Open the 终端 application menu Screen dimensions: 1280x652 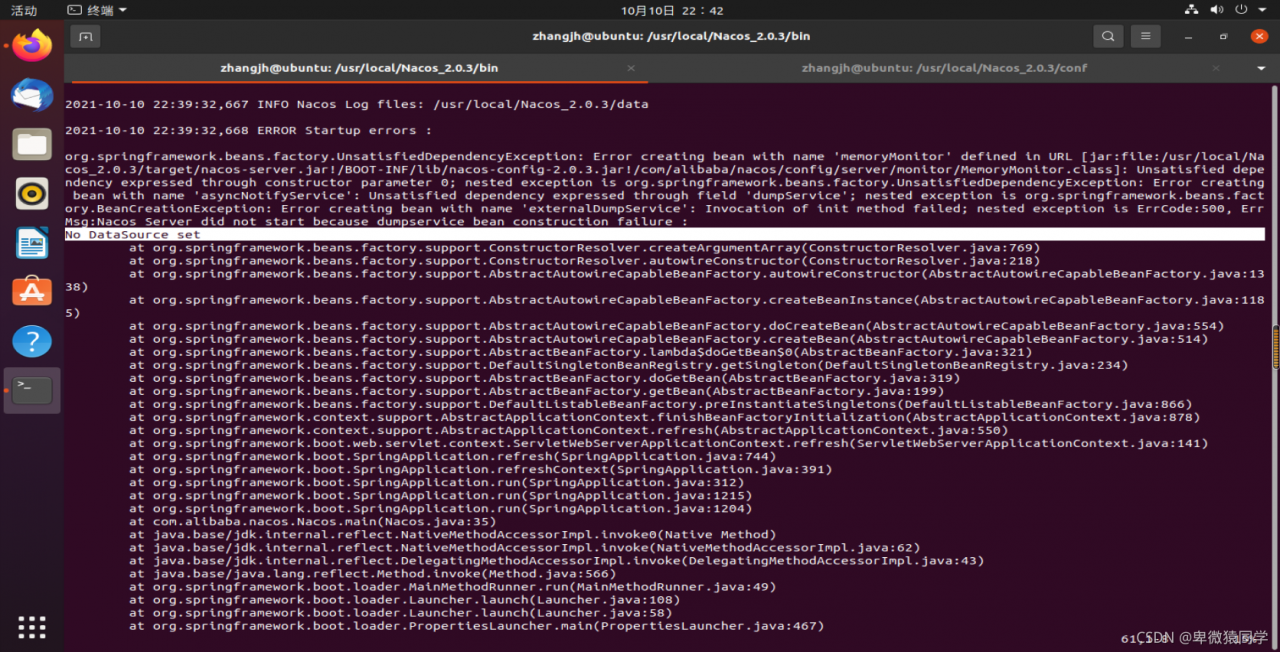pos(97,10)
